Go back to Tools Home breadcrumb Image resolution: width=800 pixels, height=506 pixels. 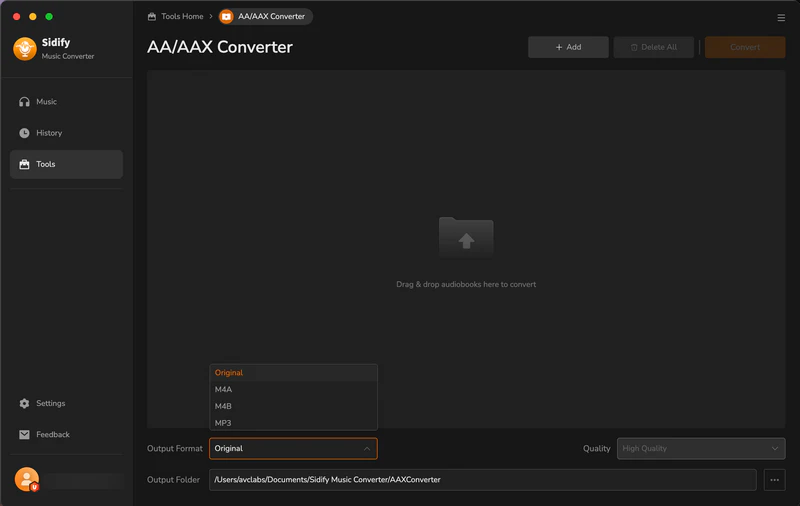176,16
